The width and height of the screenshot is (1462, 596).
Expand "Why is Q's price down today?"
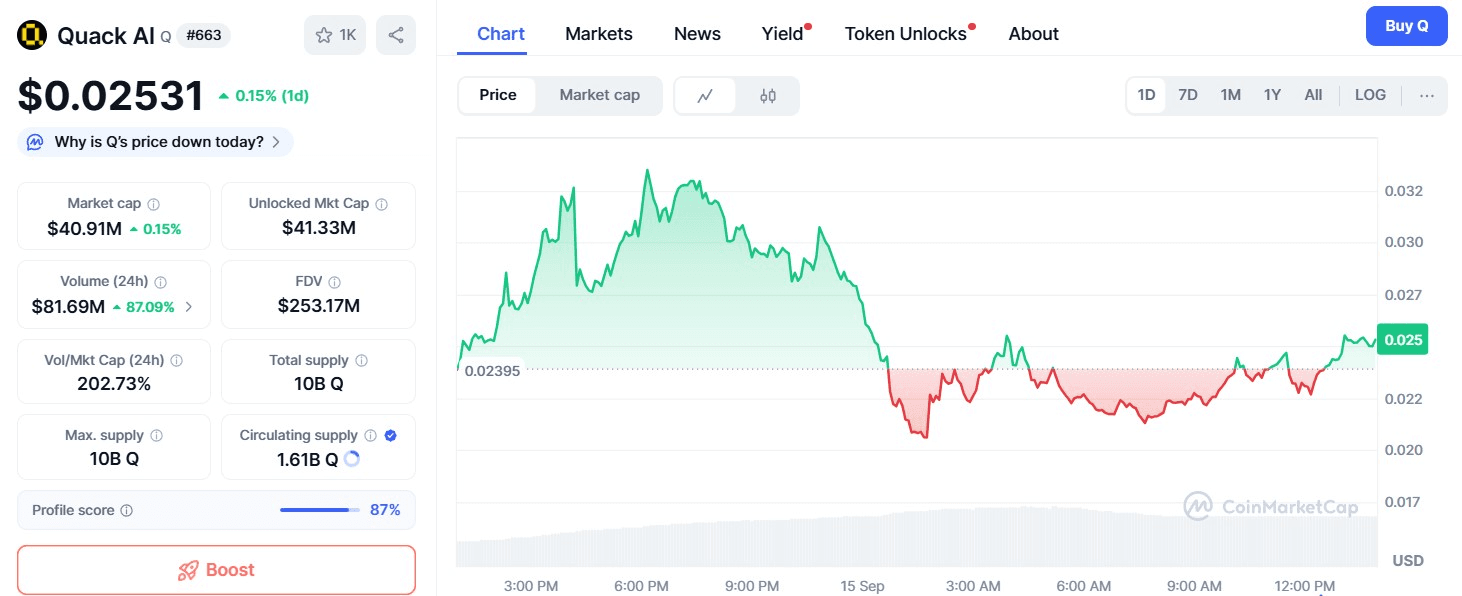click(156, 142)
